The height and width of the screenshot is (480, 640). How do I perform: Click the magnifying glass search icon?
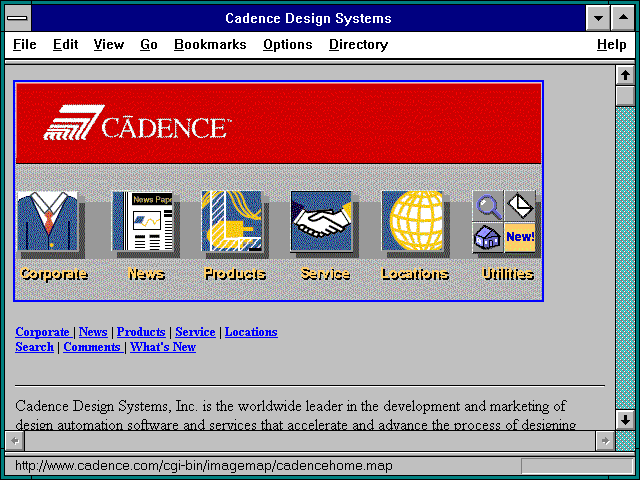pyautogui.click(x=488, y=206)
